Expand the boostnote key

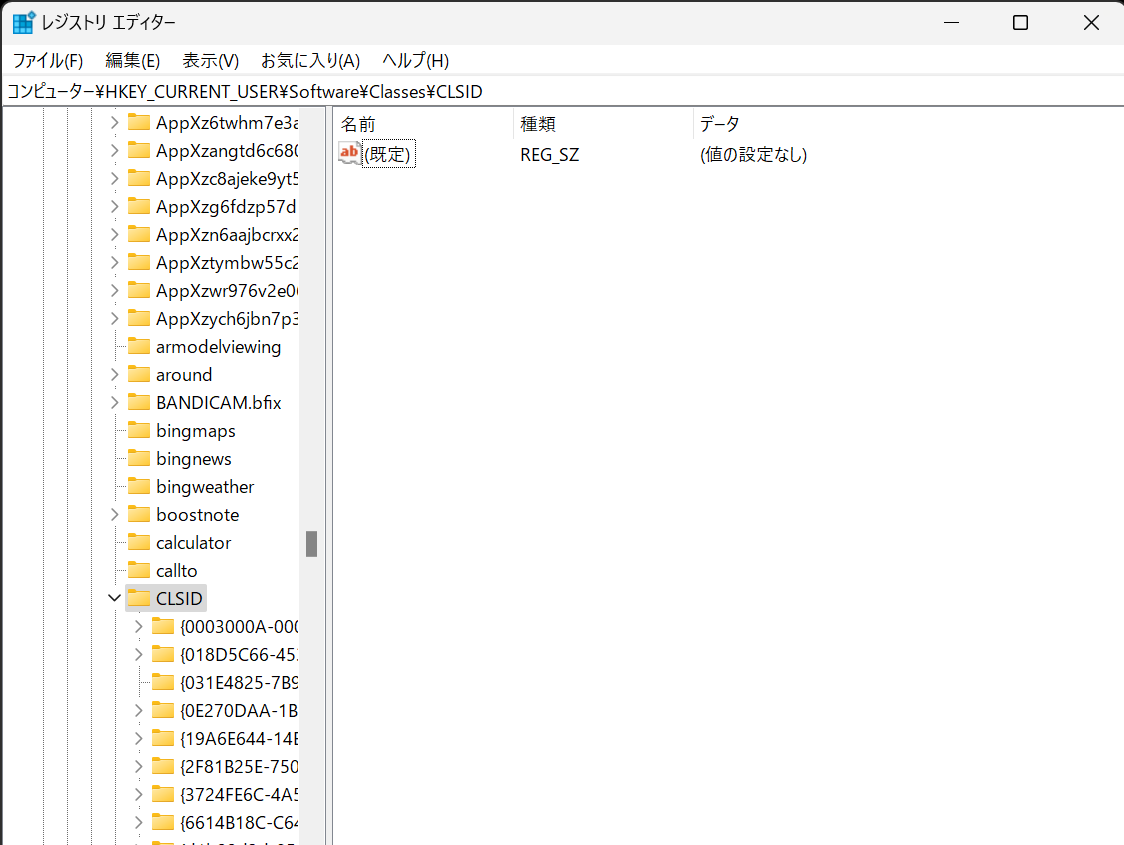tap(115, 514)
